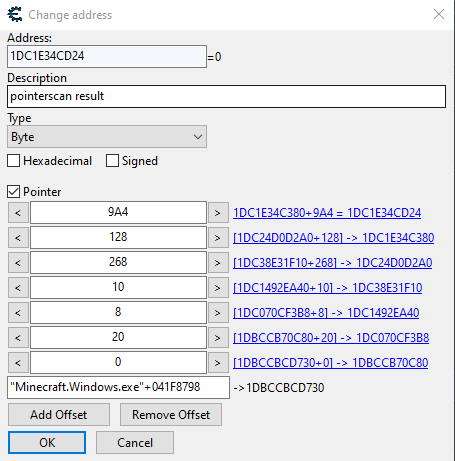Enable the Hexadecimal checkbox

pos(14,161)
